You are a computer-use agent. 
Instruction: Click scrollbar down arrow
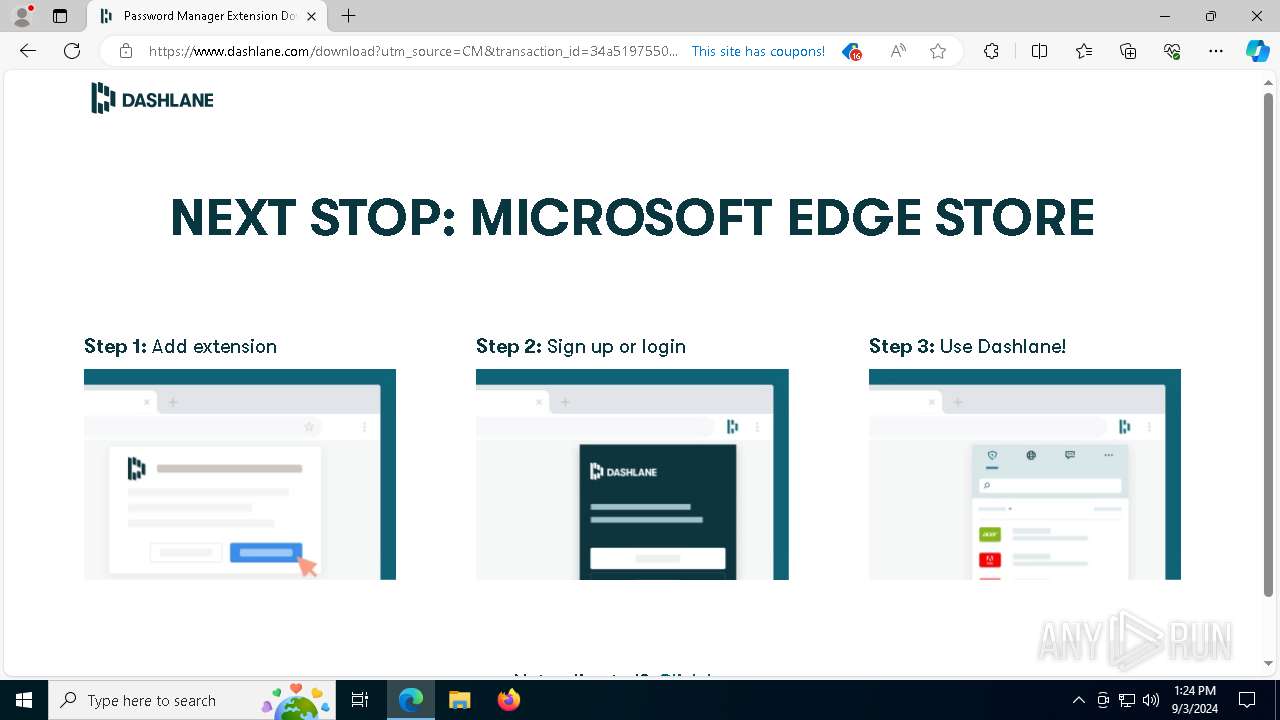point(1269,663)
